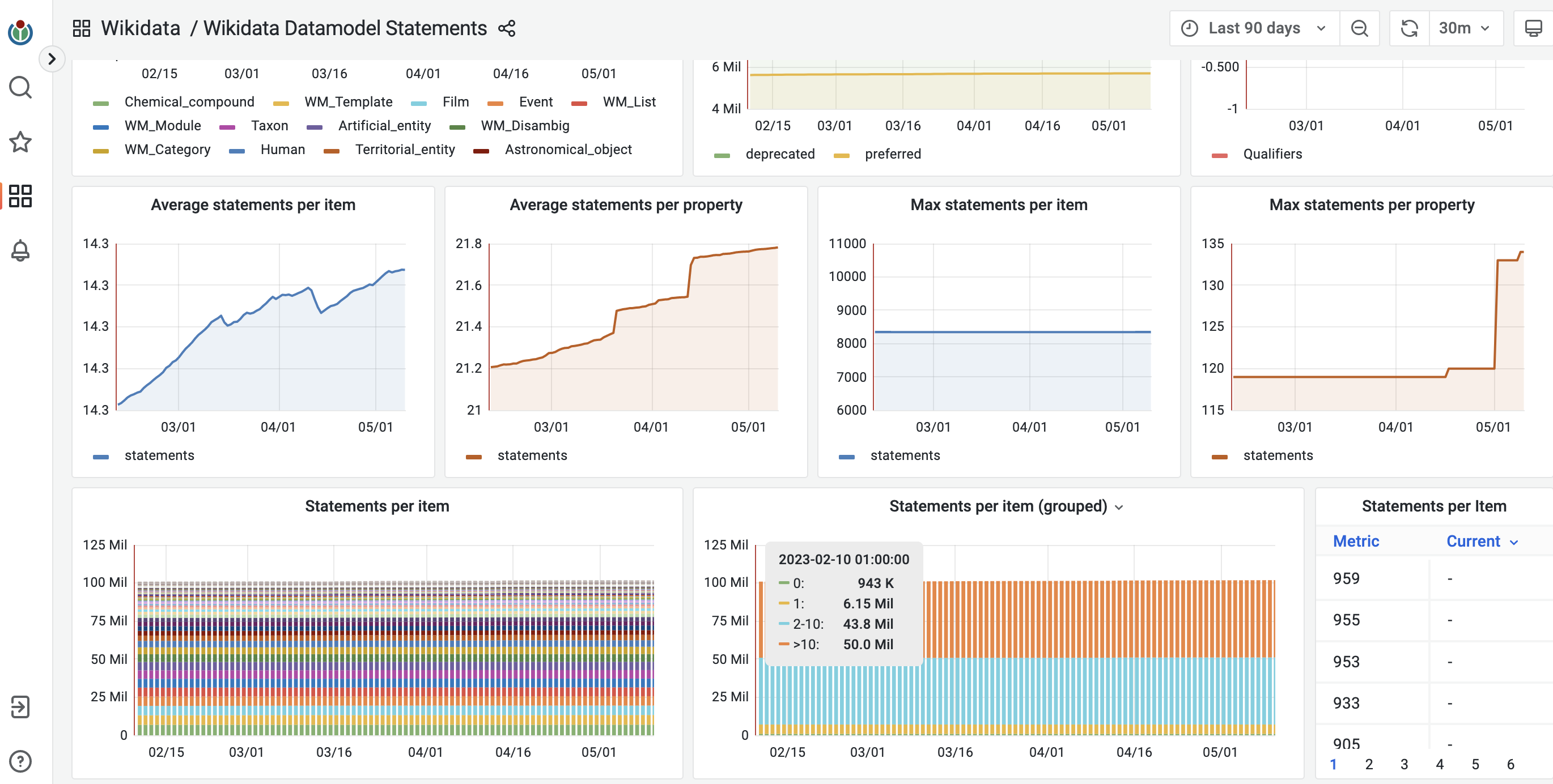Open the search icon in sidebar

[x=20, y=87]
